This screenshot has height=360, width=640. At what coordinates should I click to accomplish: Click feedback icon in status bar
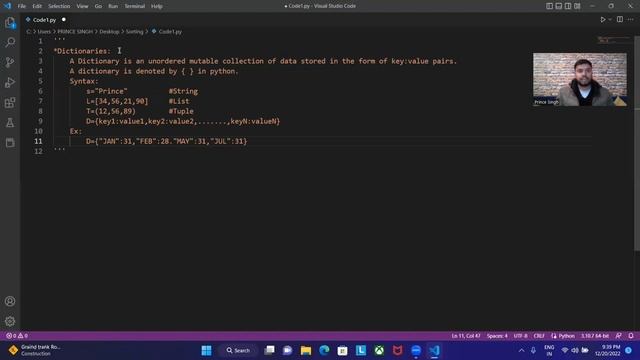pos(618,336)
